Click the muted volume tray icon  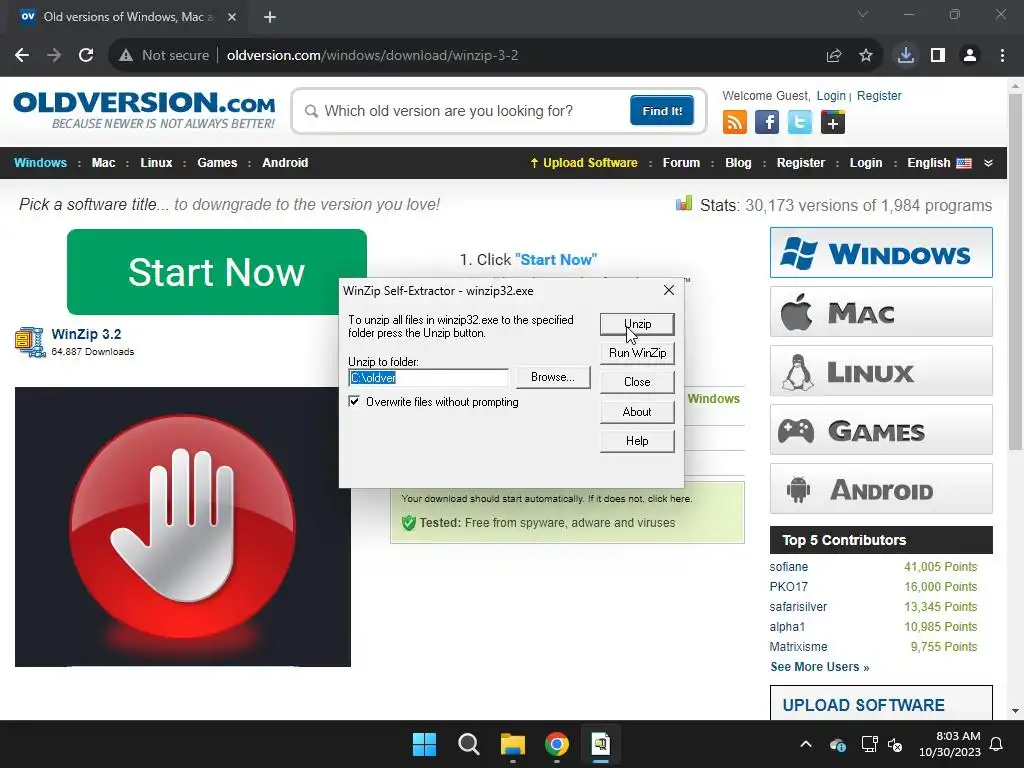point(895,744)
